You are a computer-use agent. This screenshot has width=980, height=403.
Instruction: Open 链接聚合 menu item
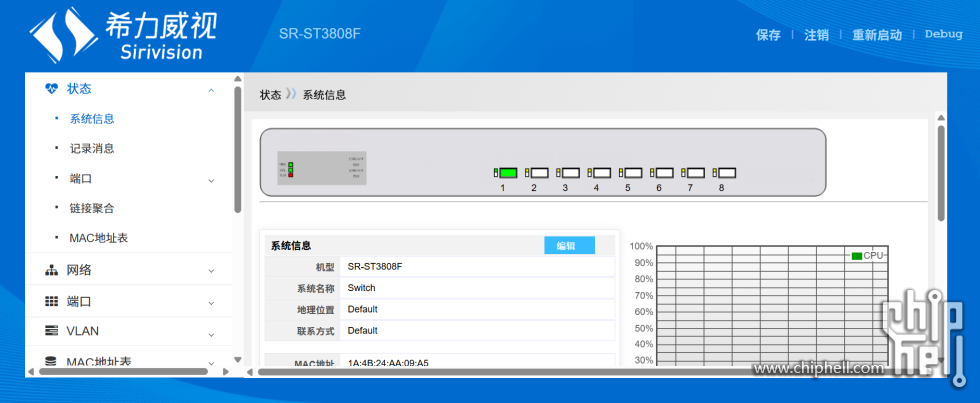(x=92, y=209)
